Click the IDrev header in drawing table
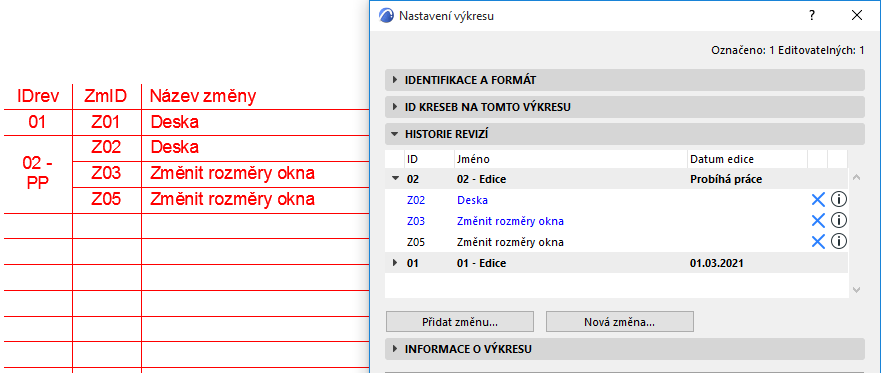Screen dimensions: 881x373 click(38, 97)
